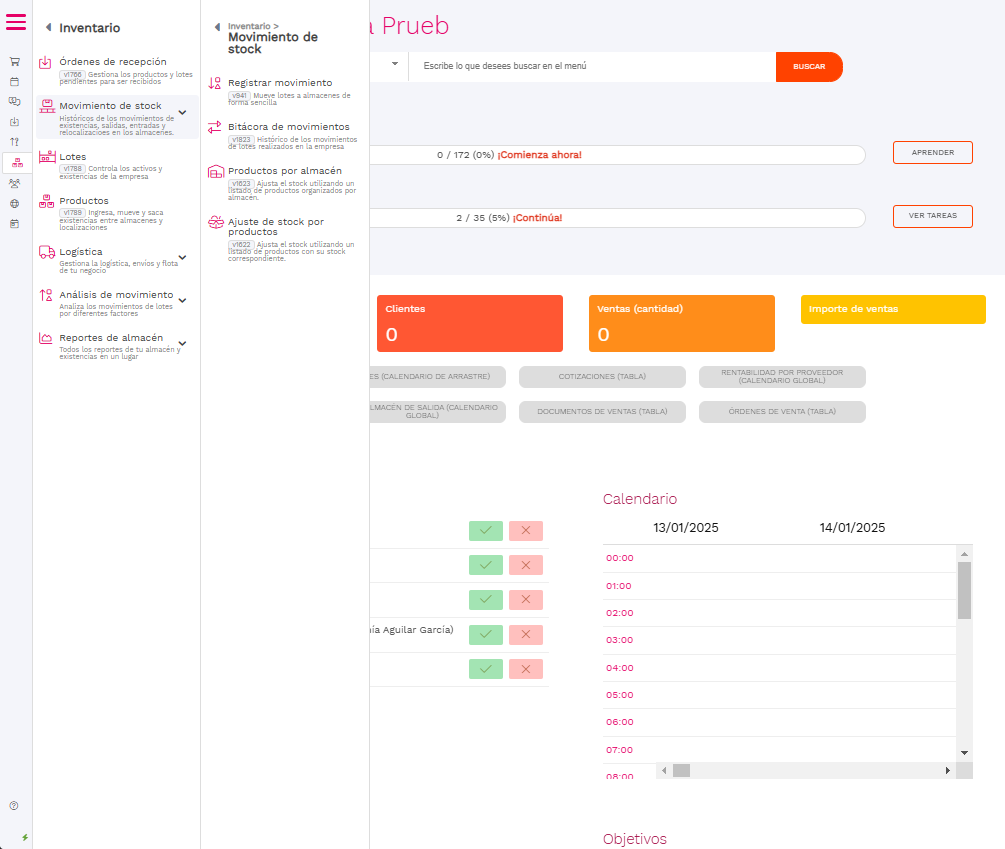Click the hamburger menu icon
The height and width of the screenshot is (849, 1005).
click(16, 22)
